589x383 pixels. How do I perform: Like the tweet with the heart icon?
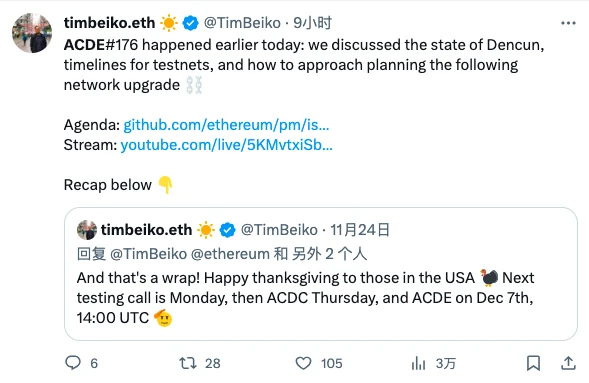point(303,363)
